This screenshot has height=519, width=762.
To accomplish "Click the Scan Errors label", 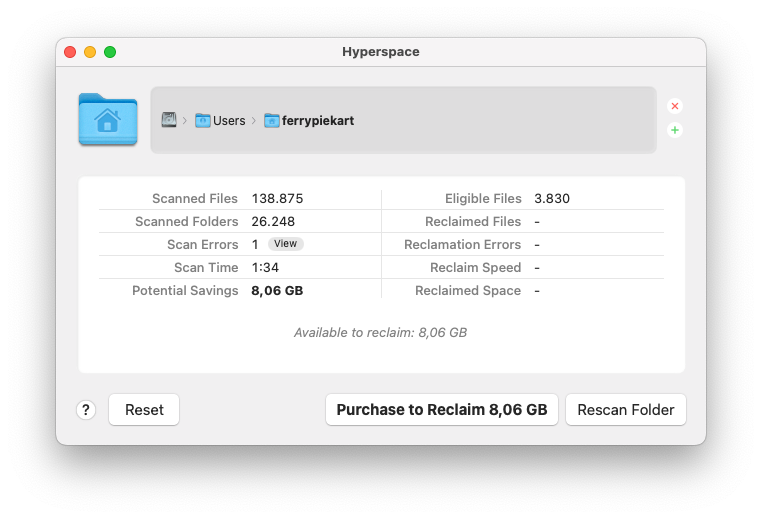I will (x=203, y=244).
